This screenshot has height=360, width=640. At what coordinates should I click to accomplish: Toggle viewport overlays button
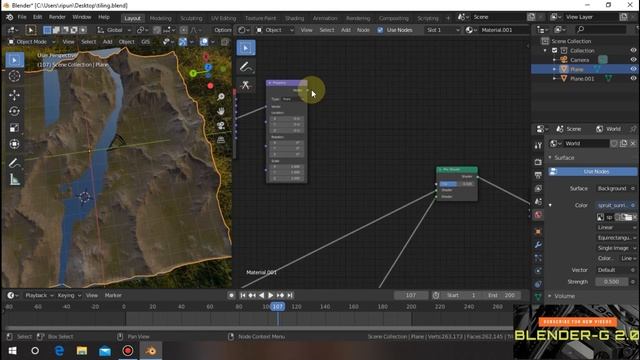204,42
